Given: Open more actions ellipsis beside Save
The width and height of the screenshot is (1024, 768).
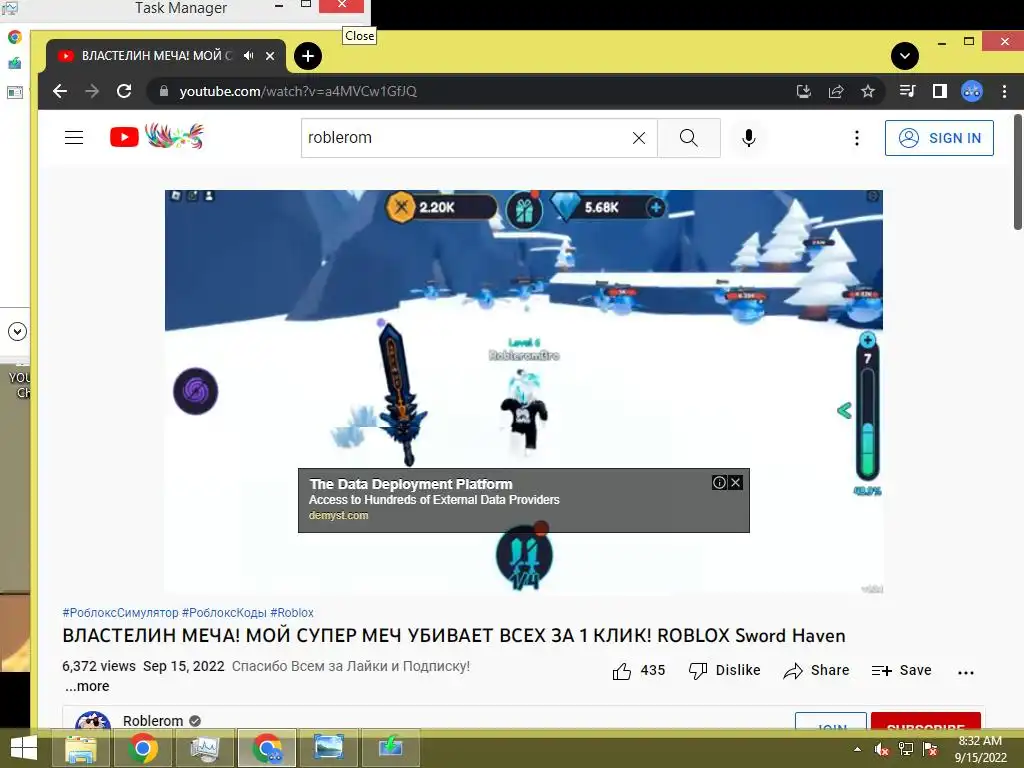Looking at the screenshot, I should [x=966, y=672].
